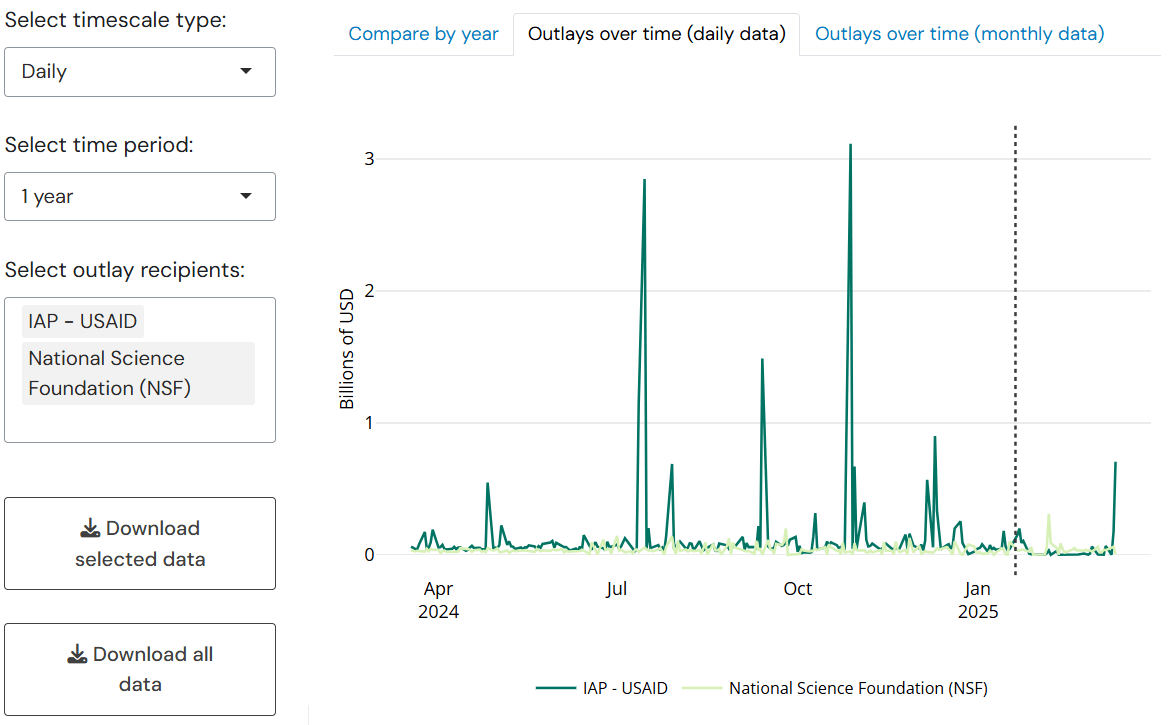1172x725 pixels.
Task: Switch to the Compare by year tab
Action: tap(423, 34)
